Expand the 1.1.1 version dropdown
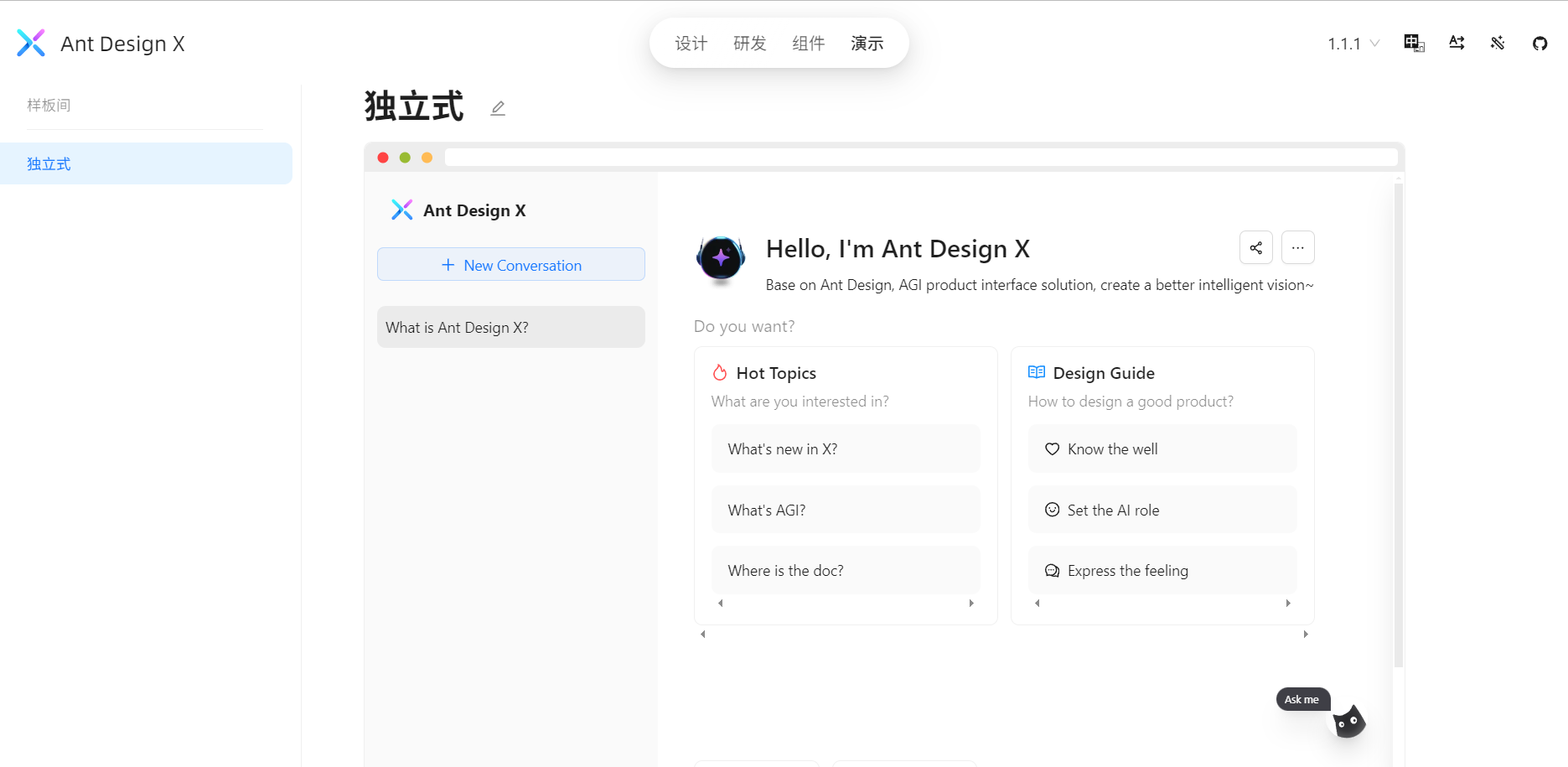This screenshot has width=1568, height=767. 1353,44
